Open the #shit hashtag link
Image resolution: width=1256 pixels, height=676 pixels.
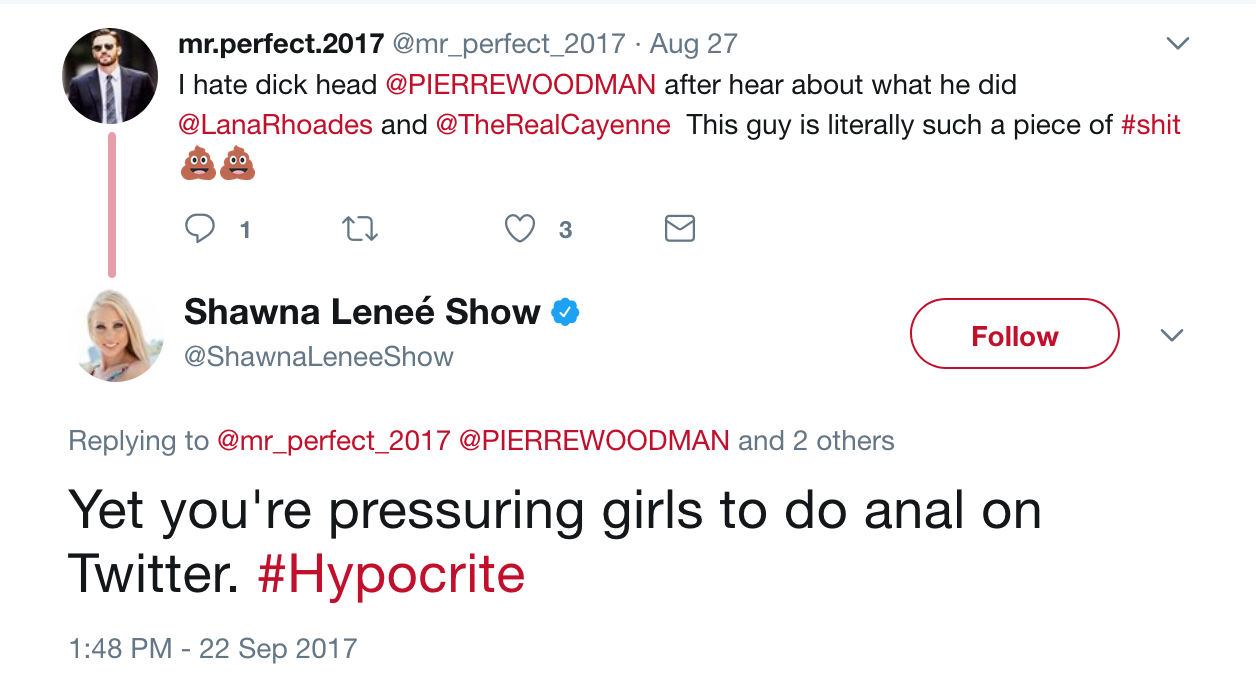(1151, 125)
